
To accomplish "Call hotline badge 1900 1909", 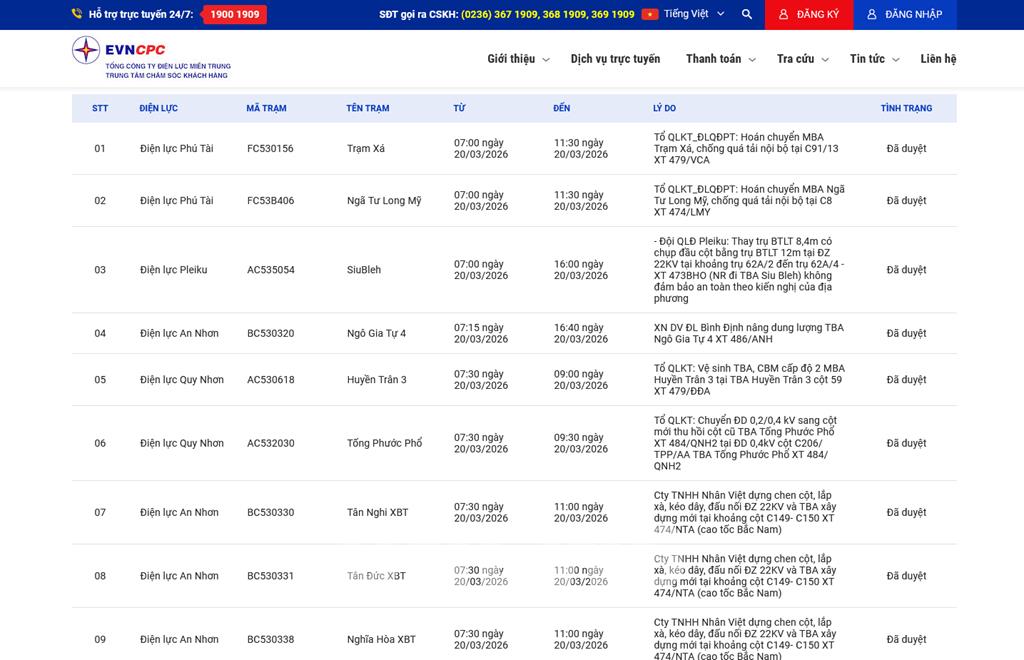I will 235,15.
